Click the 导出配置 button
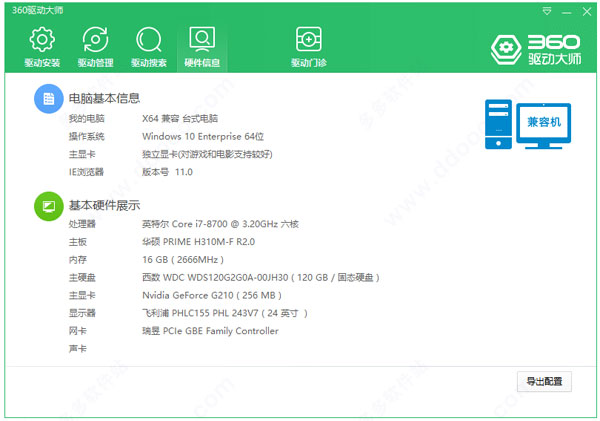The height and width of the screenshot is (421, 600). pos(544,381)
